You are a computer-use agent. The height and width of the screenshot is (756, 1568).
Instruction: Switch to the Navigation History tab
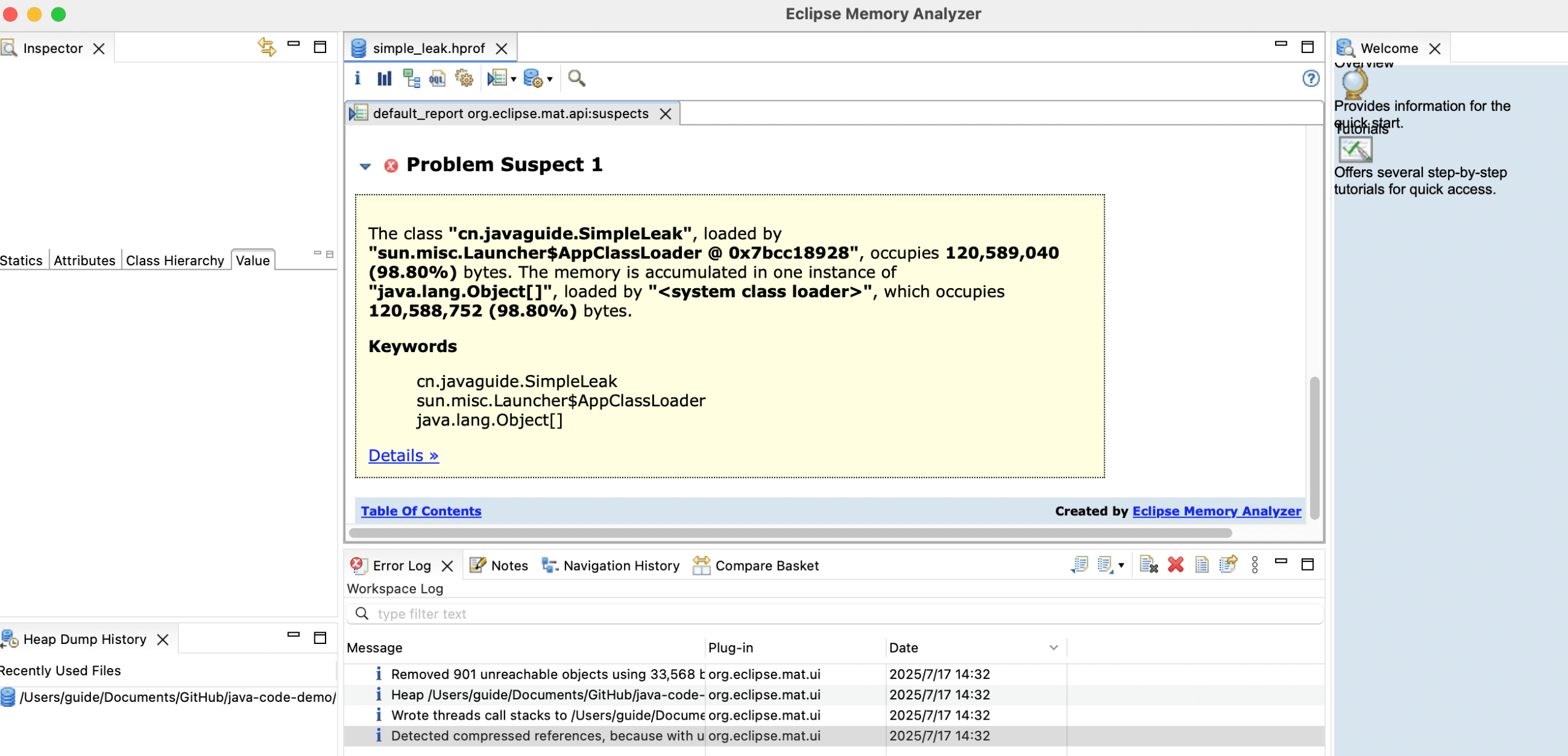coord(620,565)
